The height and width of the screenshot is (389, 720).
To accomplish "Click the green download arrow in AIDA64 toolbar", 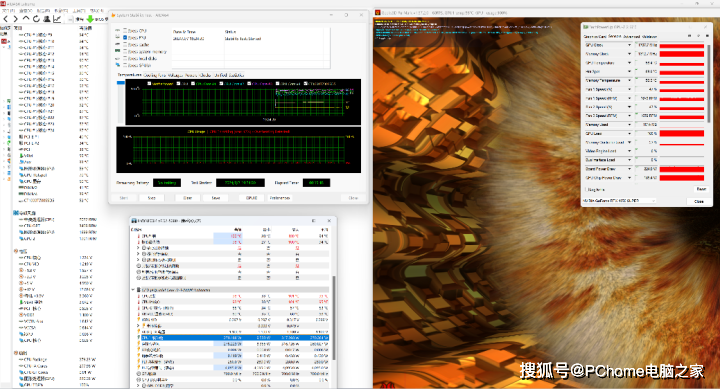I will coord(90,19).
